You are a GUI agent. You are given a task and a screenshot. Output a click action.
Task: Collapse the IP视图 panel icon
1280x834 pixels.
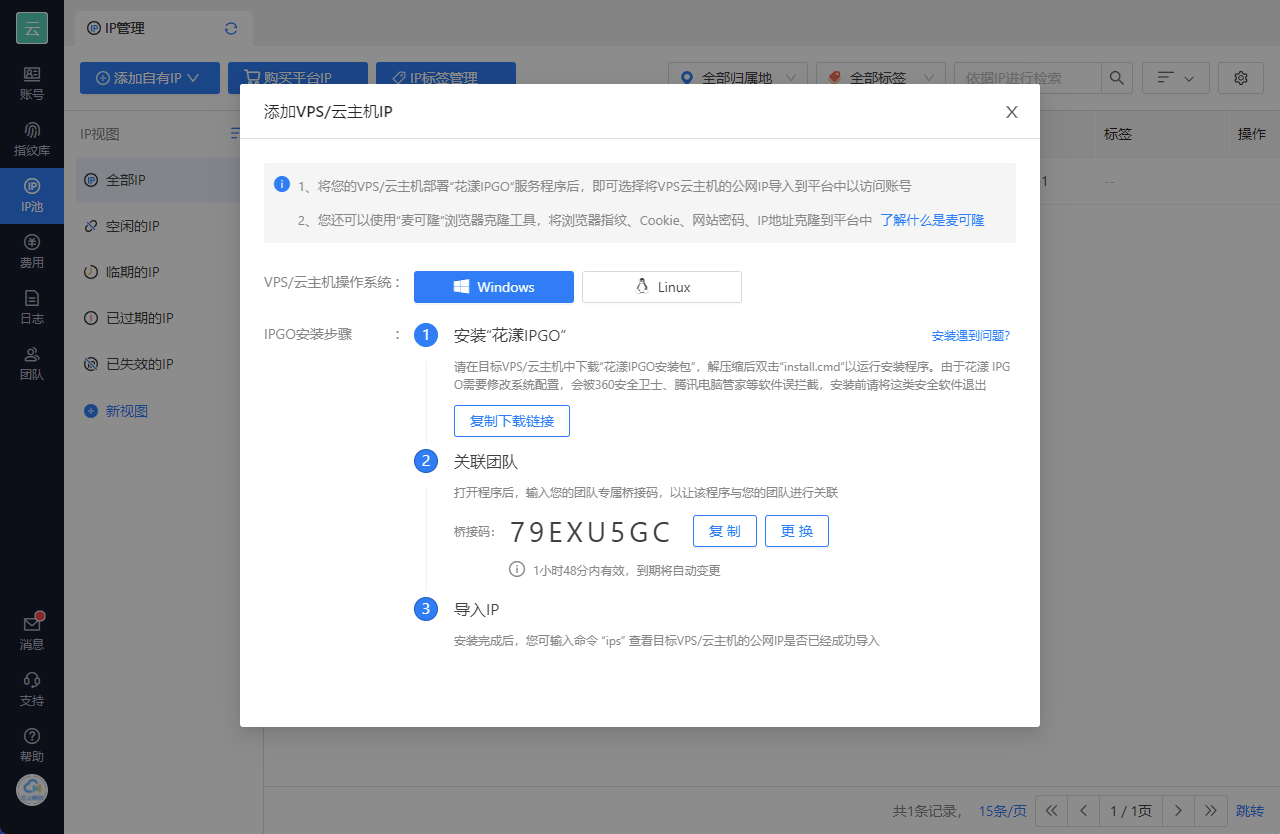(x=235, y=133)
